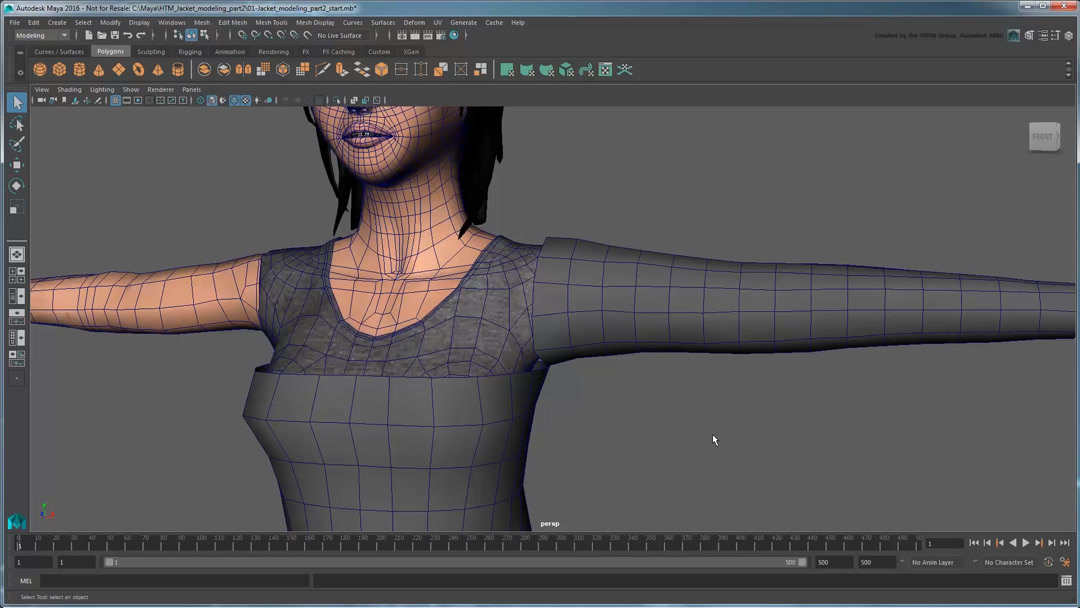Create a polygon cylinder from the shelf
Viewport: 1080px width, 608px height.
click(x=80, y=69)
